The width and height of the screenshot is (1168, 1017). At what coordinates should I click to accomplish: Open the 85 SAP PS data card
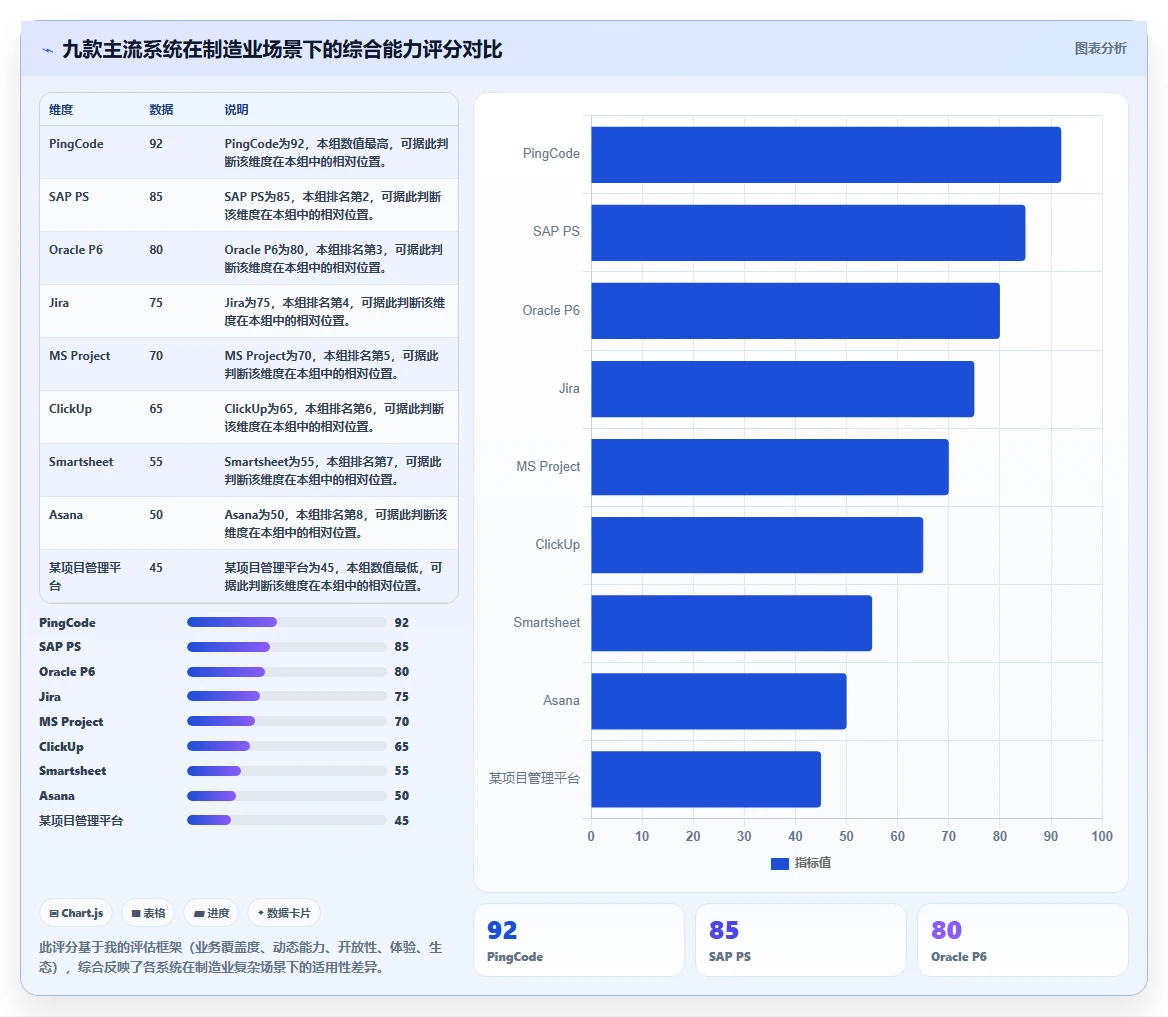801,940
